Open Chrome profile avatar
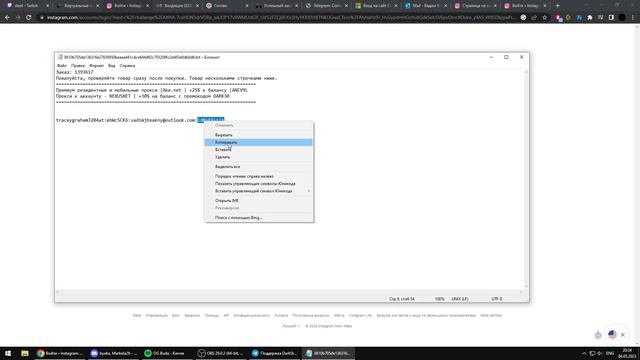This screenshot has height=360, width=640. [622, 18]
